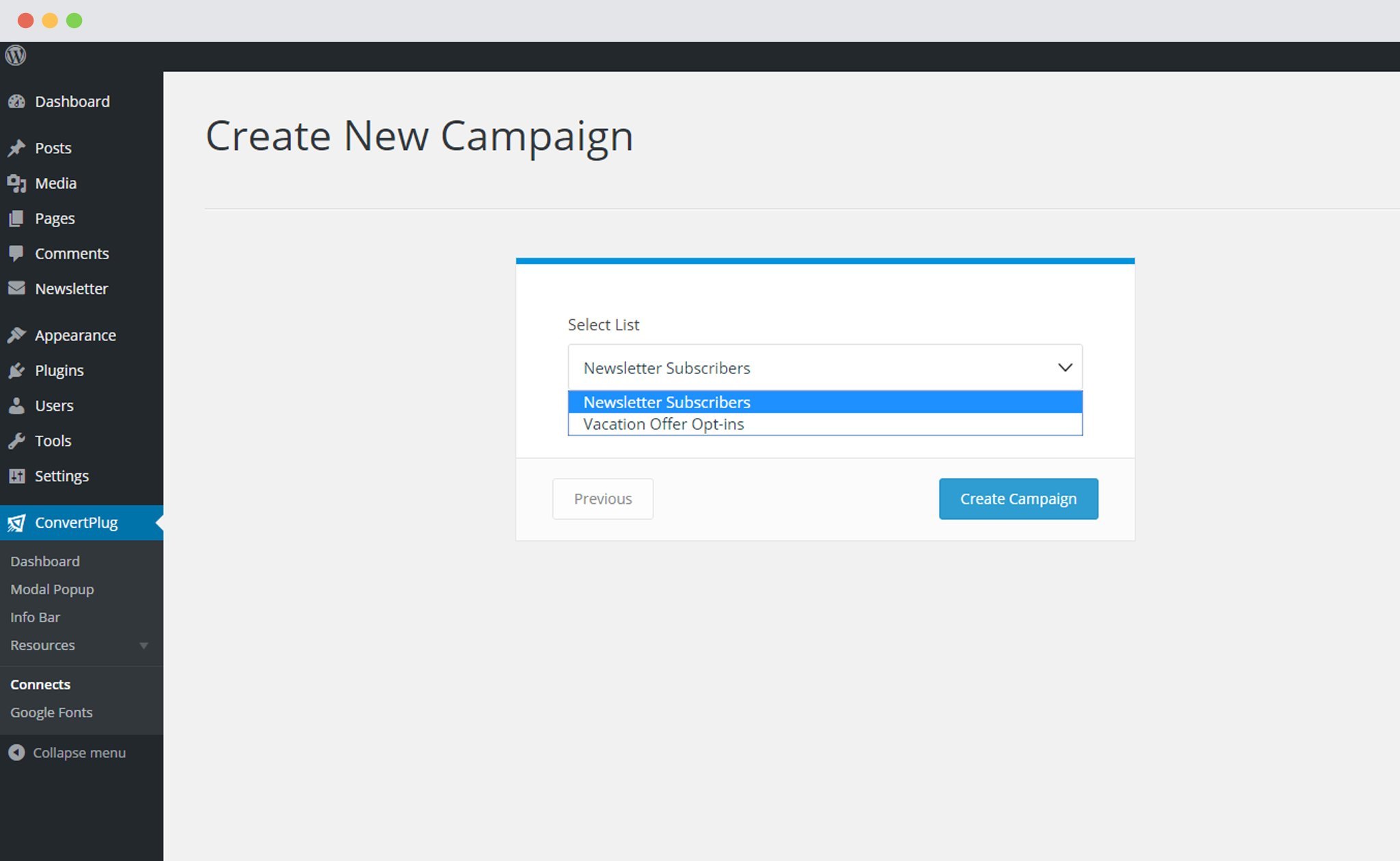
Task: Click the Previous button
Action: click(602, 498)
